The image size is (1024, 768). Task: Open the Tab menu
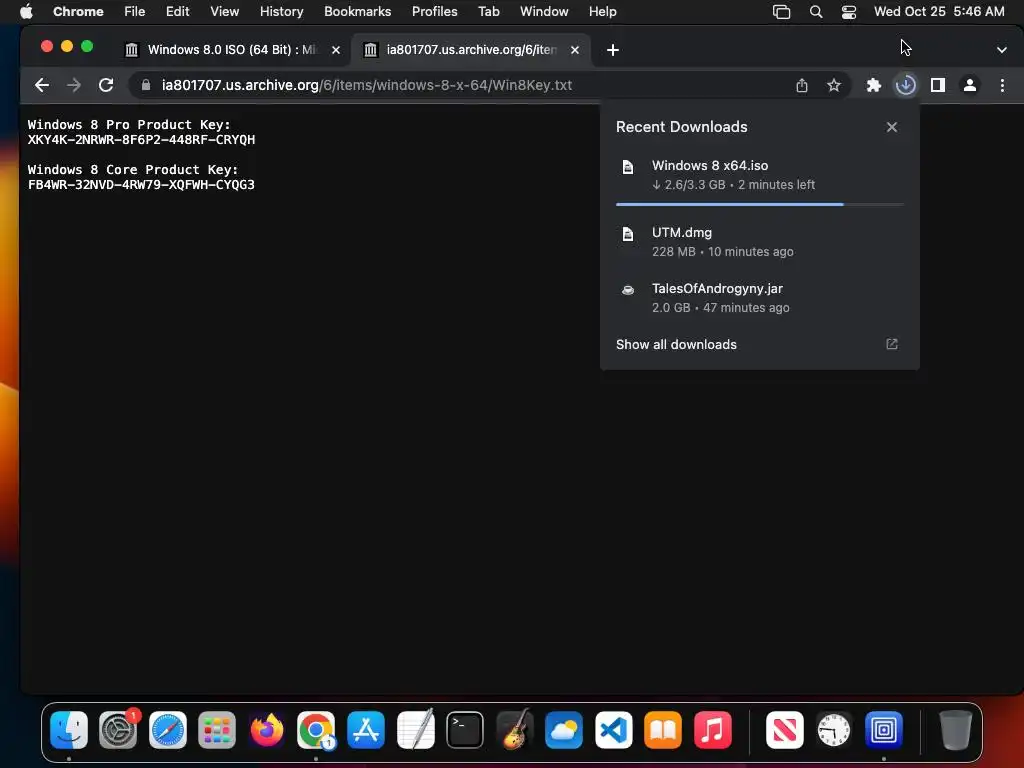488,11
